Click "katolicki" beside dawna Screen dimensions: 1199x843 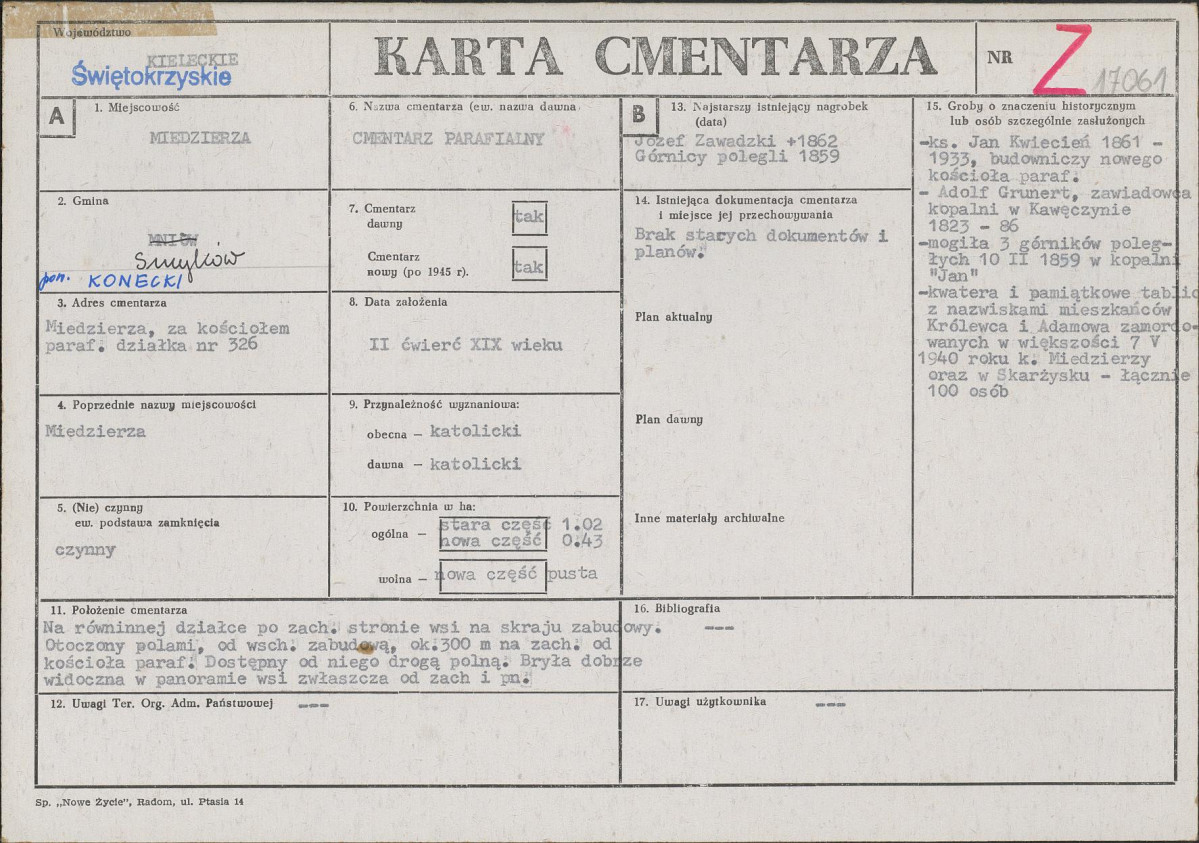tap(475, 464)
